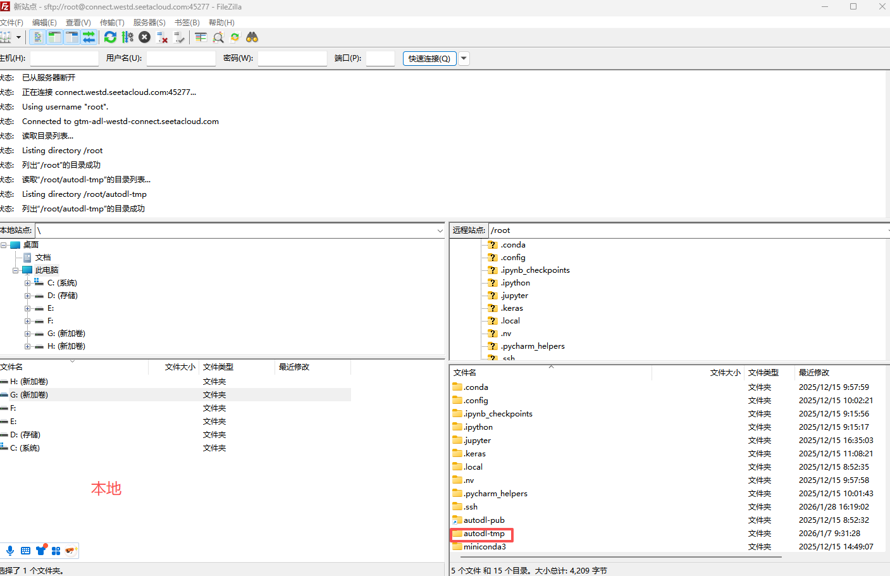Open the Site Manager icon
Viewport: 890px width, 576px height.
tap(5, 37)
